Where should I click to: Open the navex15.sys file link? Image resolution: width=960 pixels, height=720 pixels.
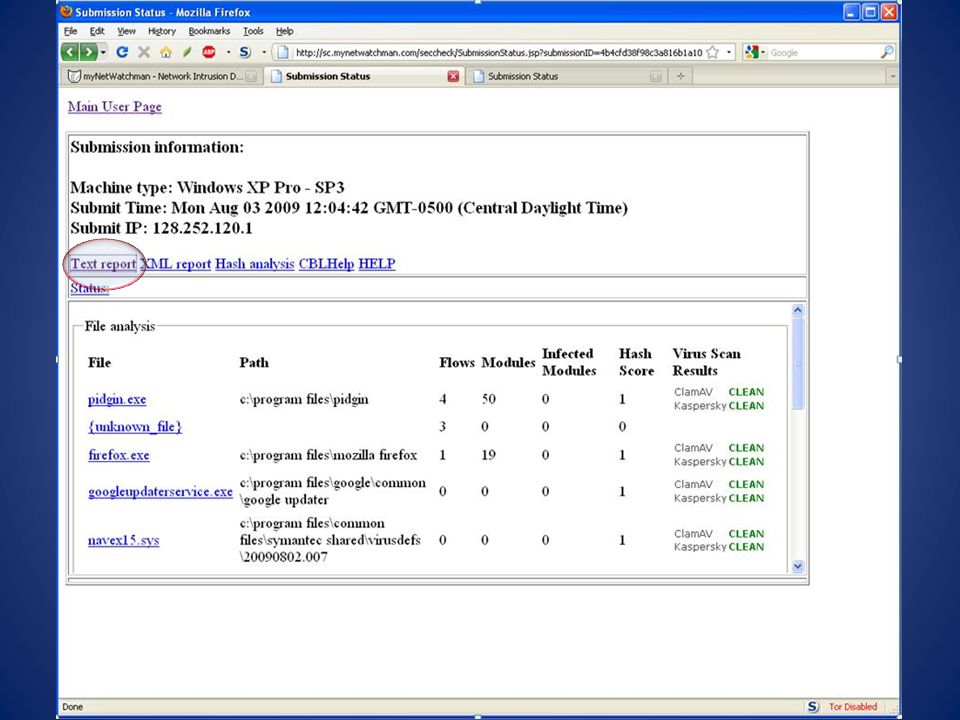click(x=124, y=540)
